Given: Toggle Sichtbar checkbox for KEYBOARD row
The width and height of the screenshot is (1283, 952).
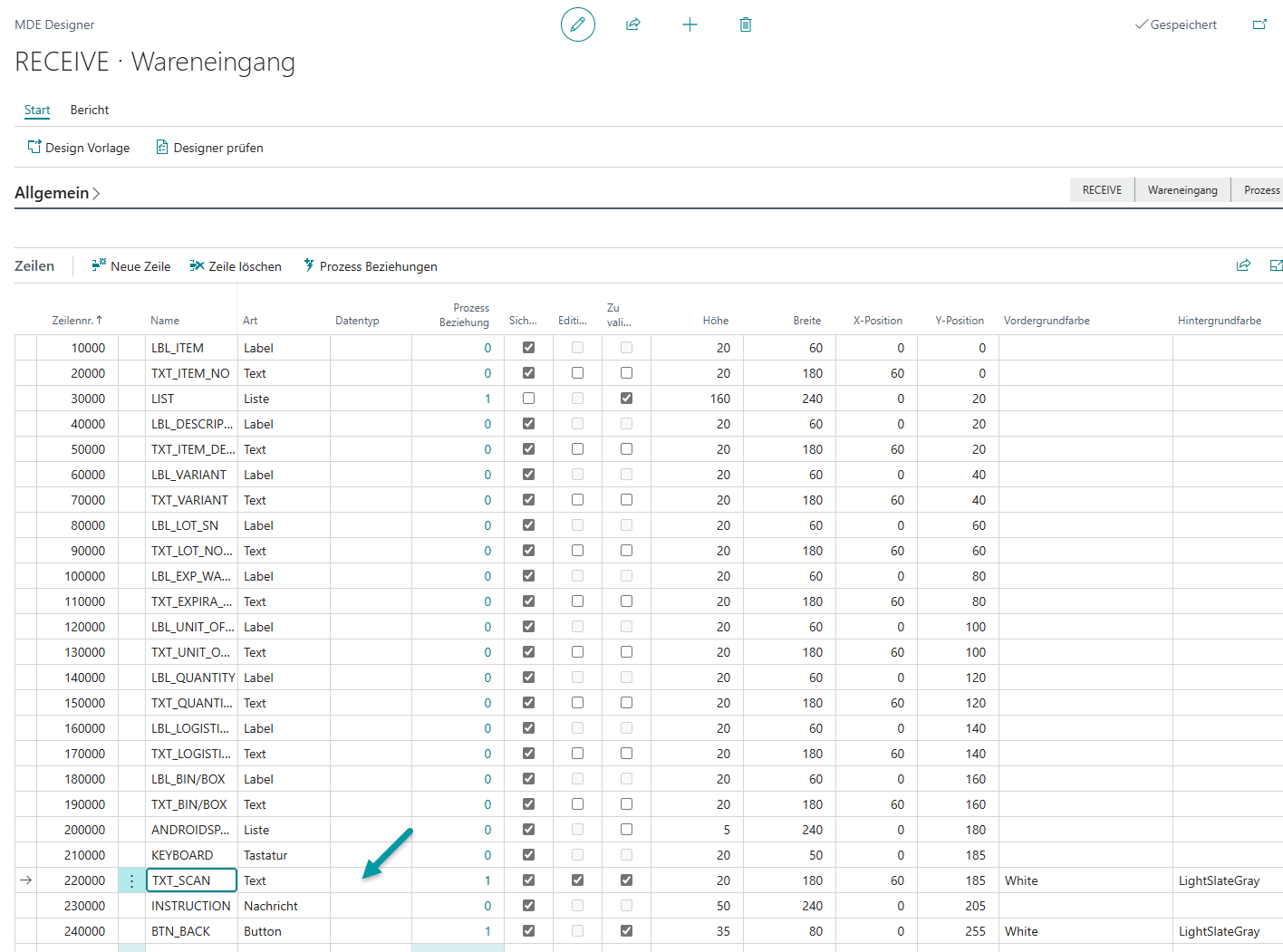Looking at the screenshot, I should tap(529, 855).
